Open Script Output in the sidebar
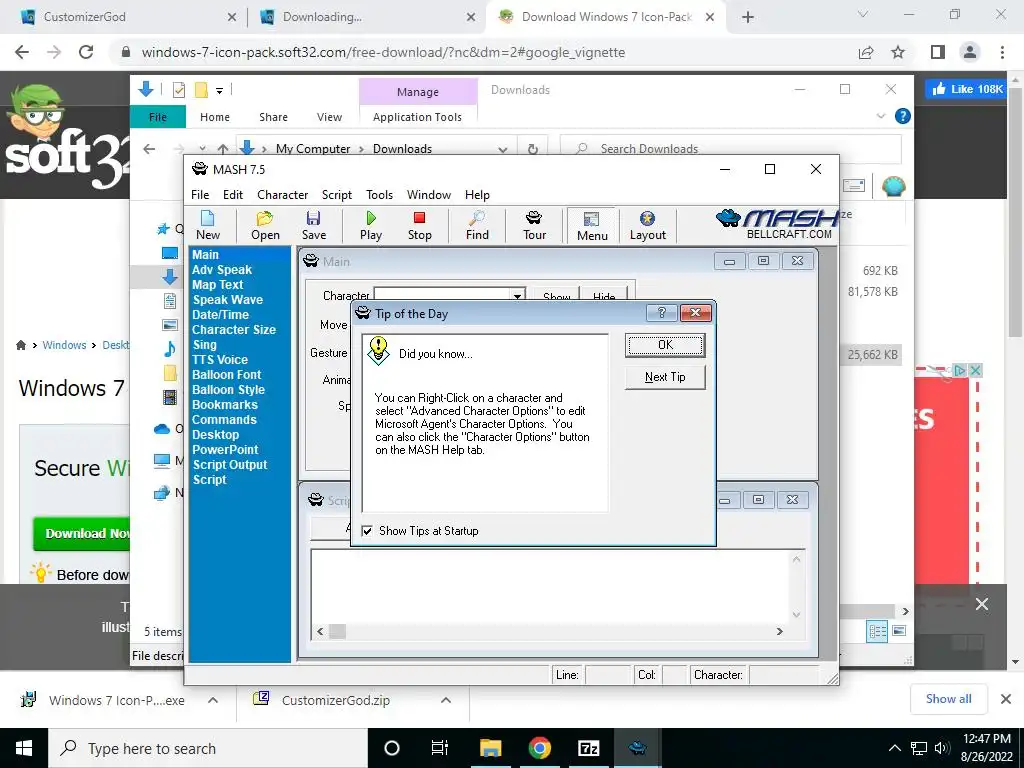Viewport: 1024px width, 768px height. (x=230, y=465)
